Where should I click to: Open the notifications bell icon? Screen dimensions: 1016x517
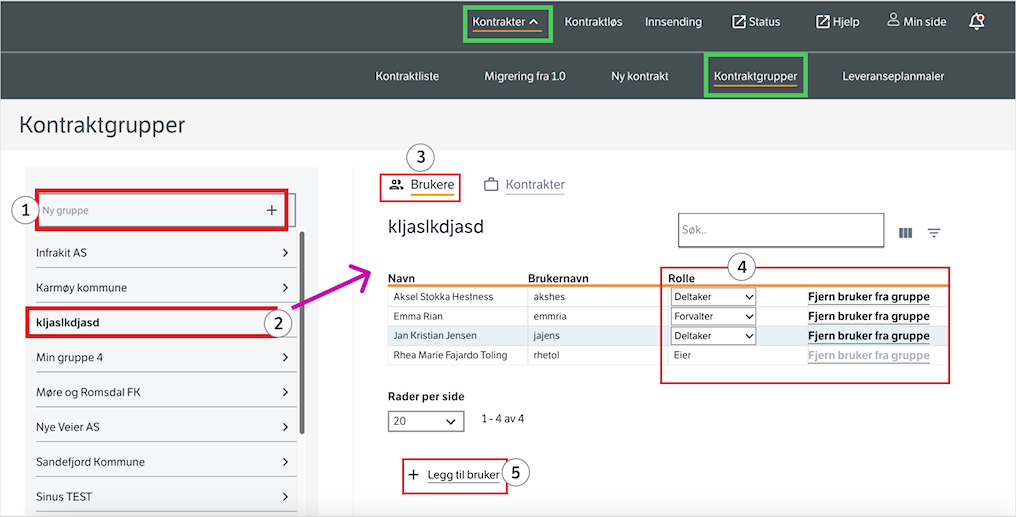[976, 21]
